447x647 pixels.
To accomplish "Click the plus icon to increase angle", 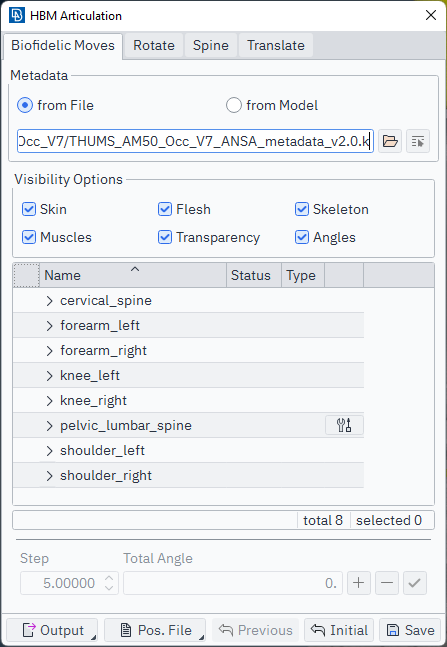I will (x=359, y=583).
